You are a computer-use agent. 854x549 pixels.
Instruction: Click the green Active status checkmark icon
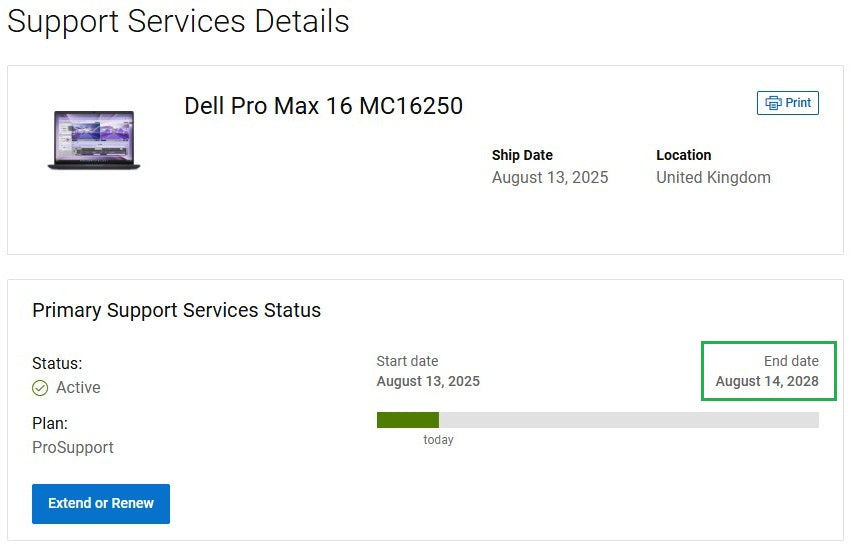click(x=40, y=388)
